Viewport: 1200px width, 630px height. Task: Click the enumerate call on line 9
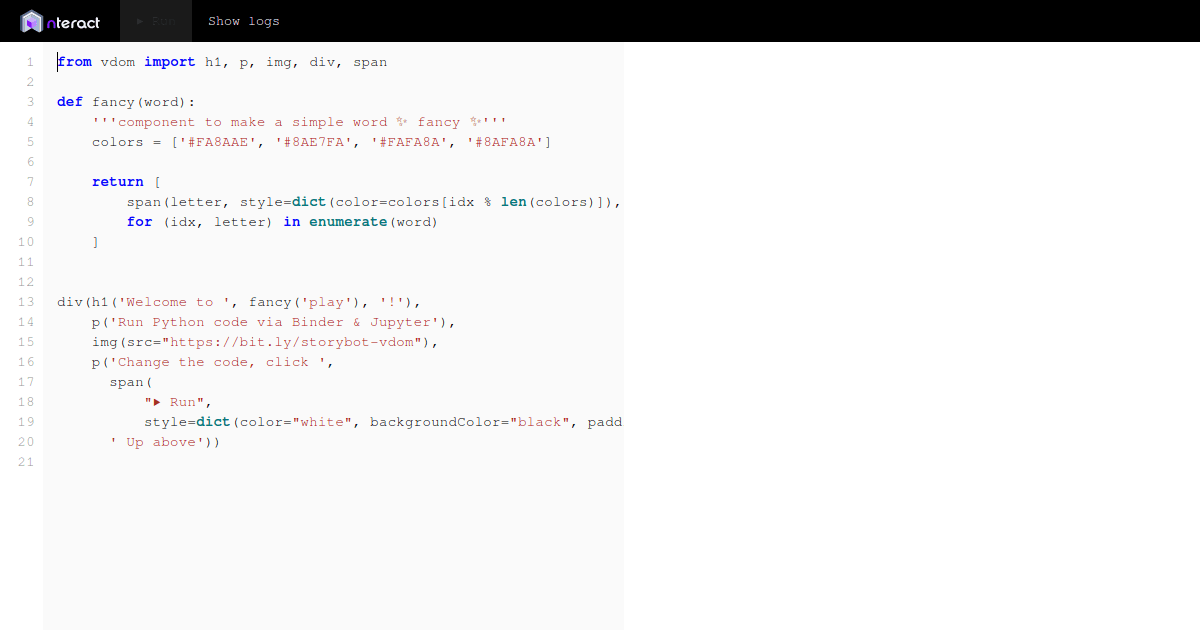[x=348, y=221]
